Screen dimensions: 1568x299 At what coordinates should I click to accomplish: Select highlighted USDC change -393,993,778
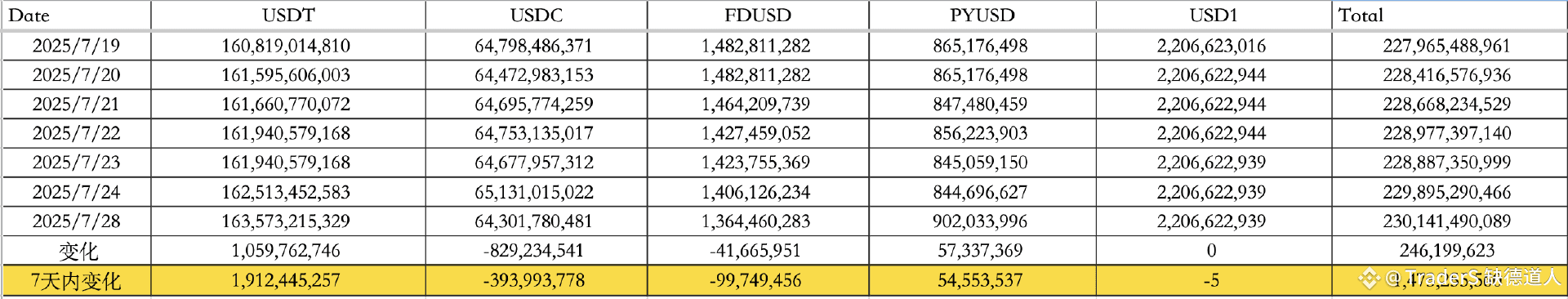click(536, 281)
